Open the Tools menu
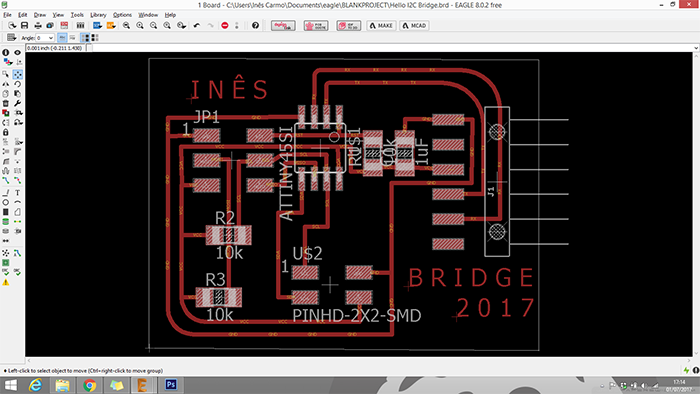This screenshot has height=394, width=700. click(x=77, y=15)
